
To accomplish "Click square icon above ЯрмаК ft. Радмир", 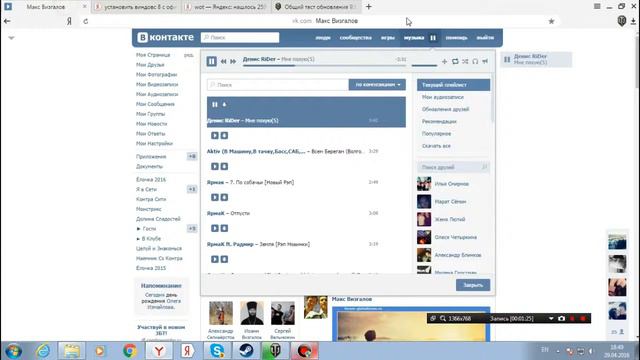I will point(224,229).
